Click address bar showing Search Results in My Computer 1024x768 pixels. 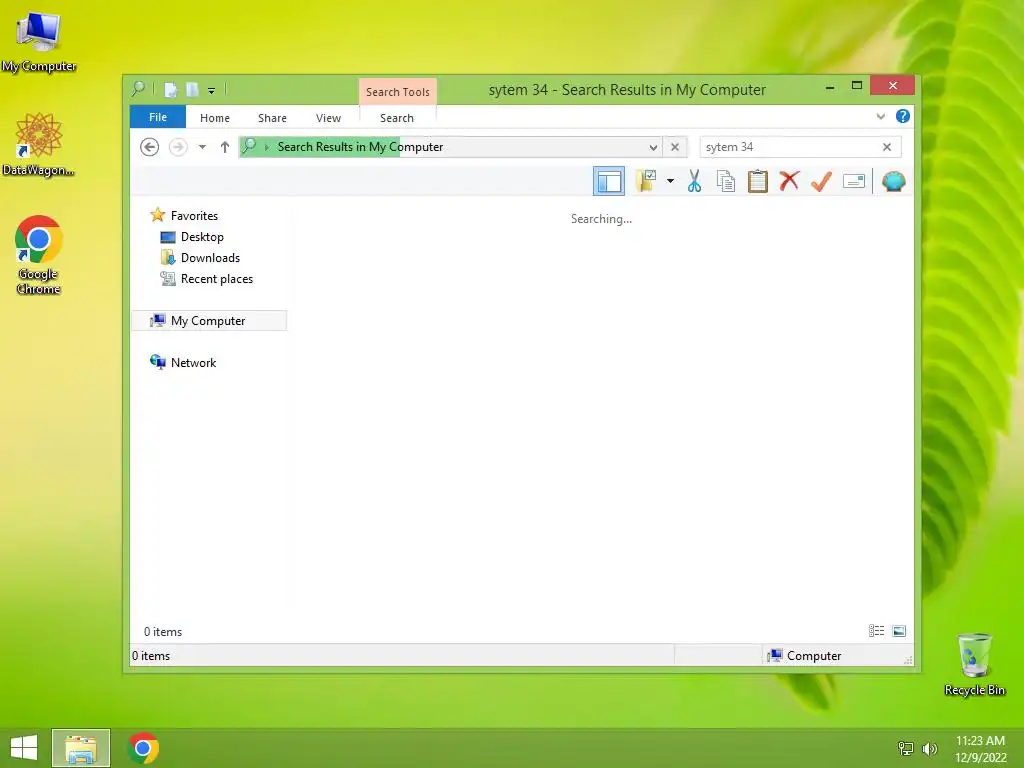point(451,147)
